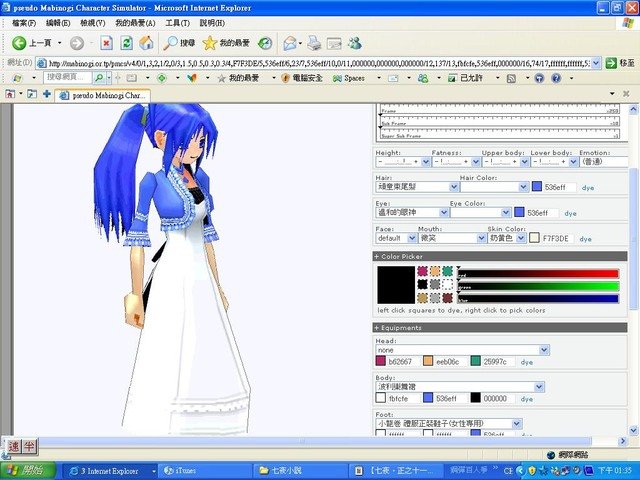Expand the Body equipment dropdown

click(x=539, y=387)
